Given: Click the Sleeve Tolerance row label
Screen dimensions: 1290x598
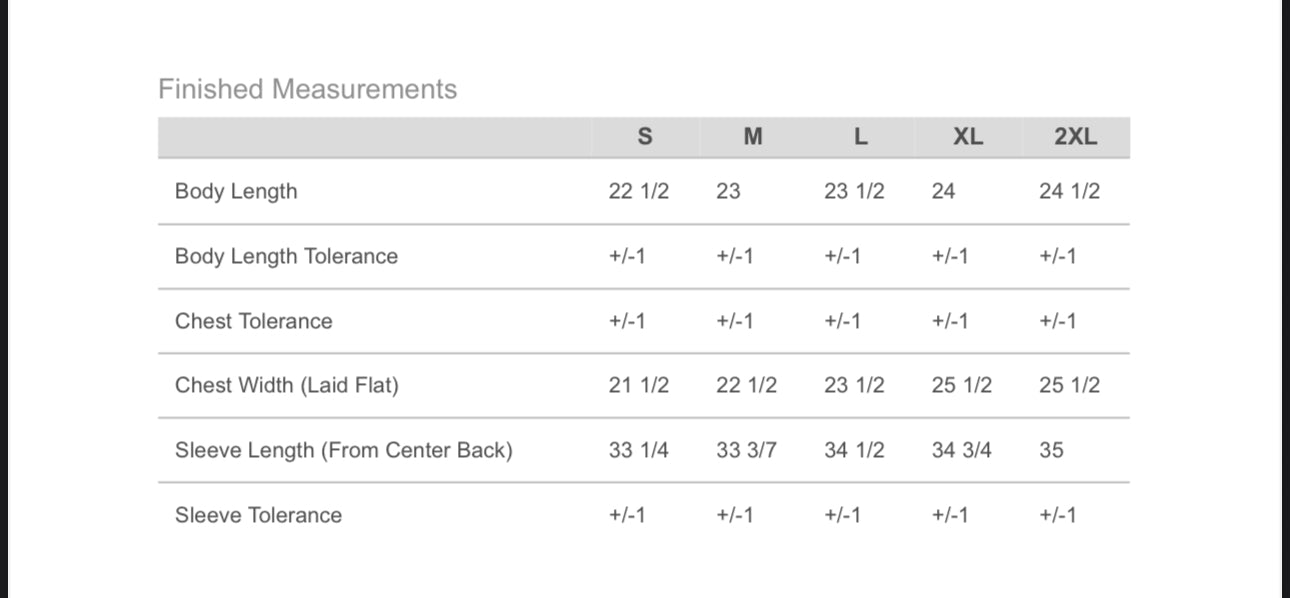Looking at the screenshot, I should click(258, 515).
